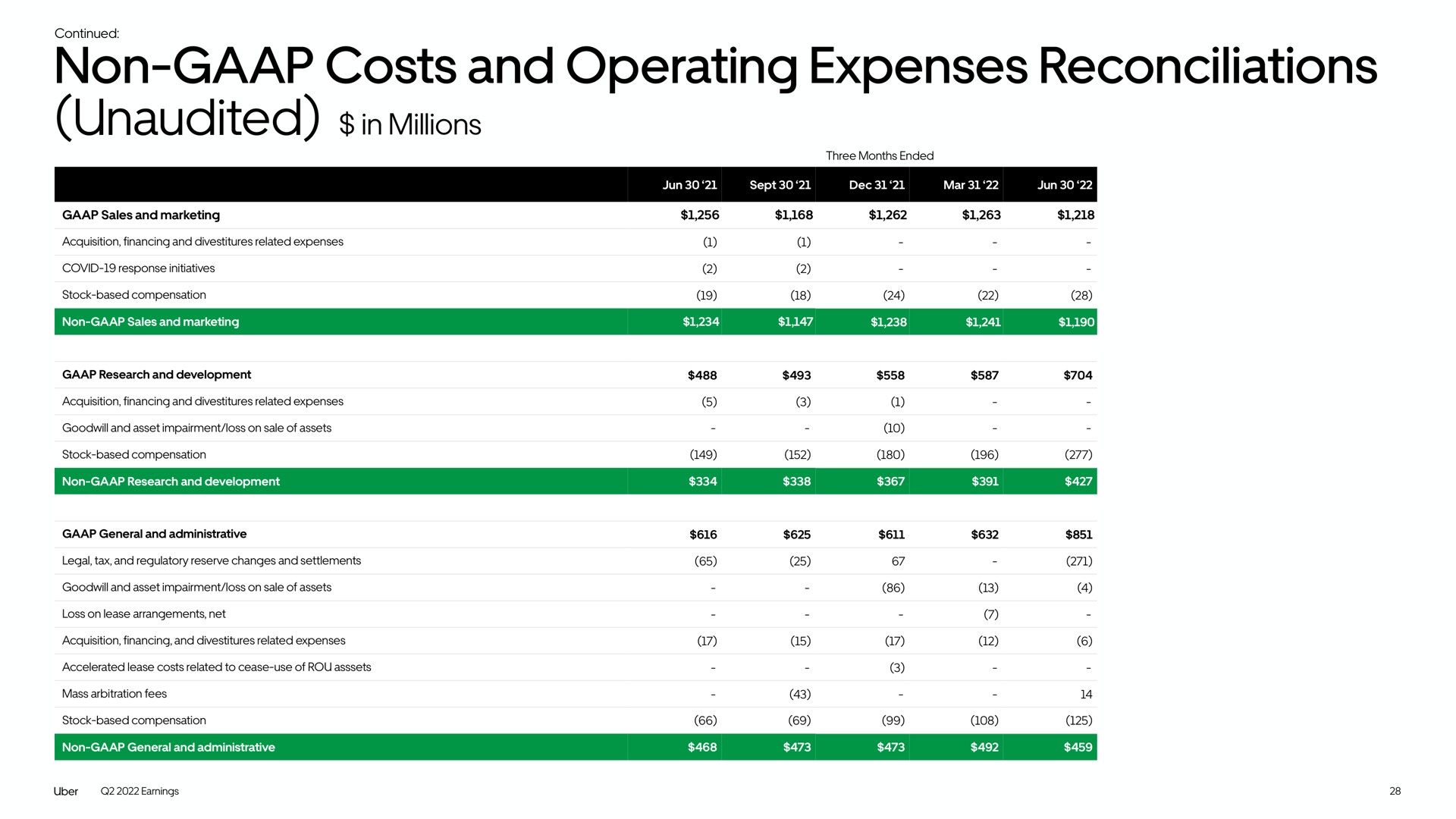Select the 'GAAP Sales and marketing' row label
1456x819 pixels.
point(141,215)
